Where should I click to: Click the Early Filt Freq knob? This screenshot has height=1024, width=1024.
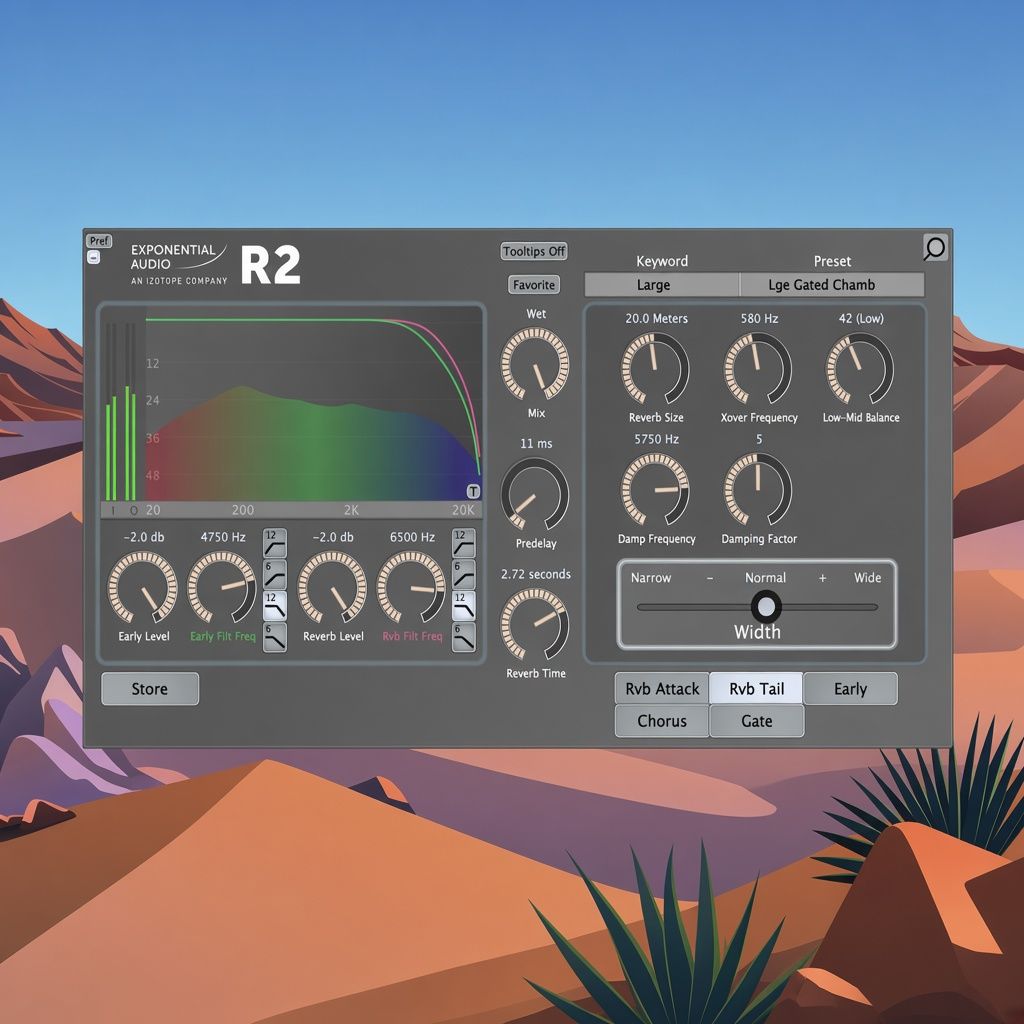pos(222,587)
